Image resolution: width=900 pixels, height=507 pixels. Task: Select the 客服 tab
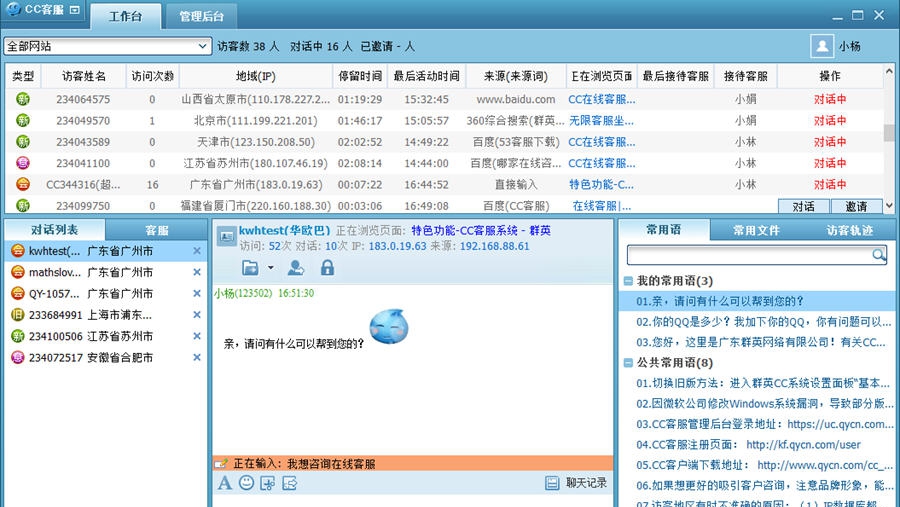[156, 230]
